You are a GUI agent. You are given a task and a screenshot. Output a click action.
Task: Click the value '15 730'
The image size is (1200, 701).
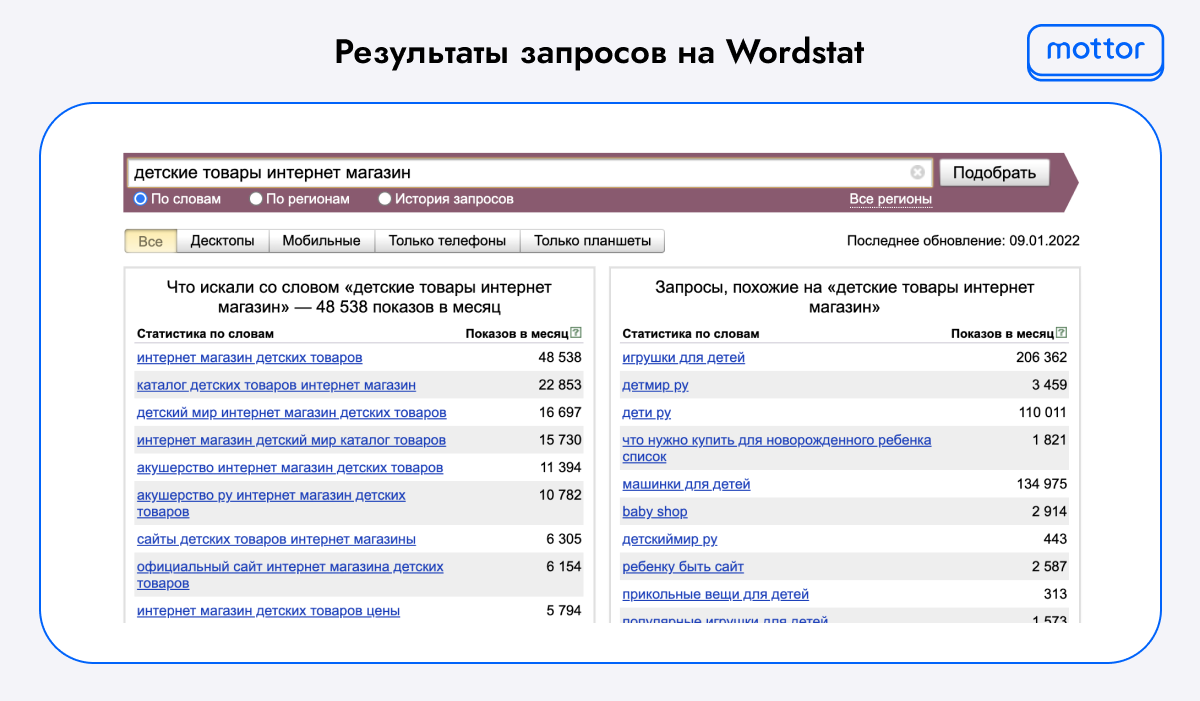560,440
